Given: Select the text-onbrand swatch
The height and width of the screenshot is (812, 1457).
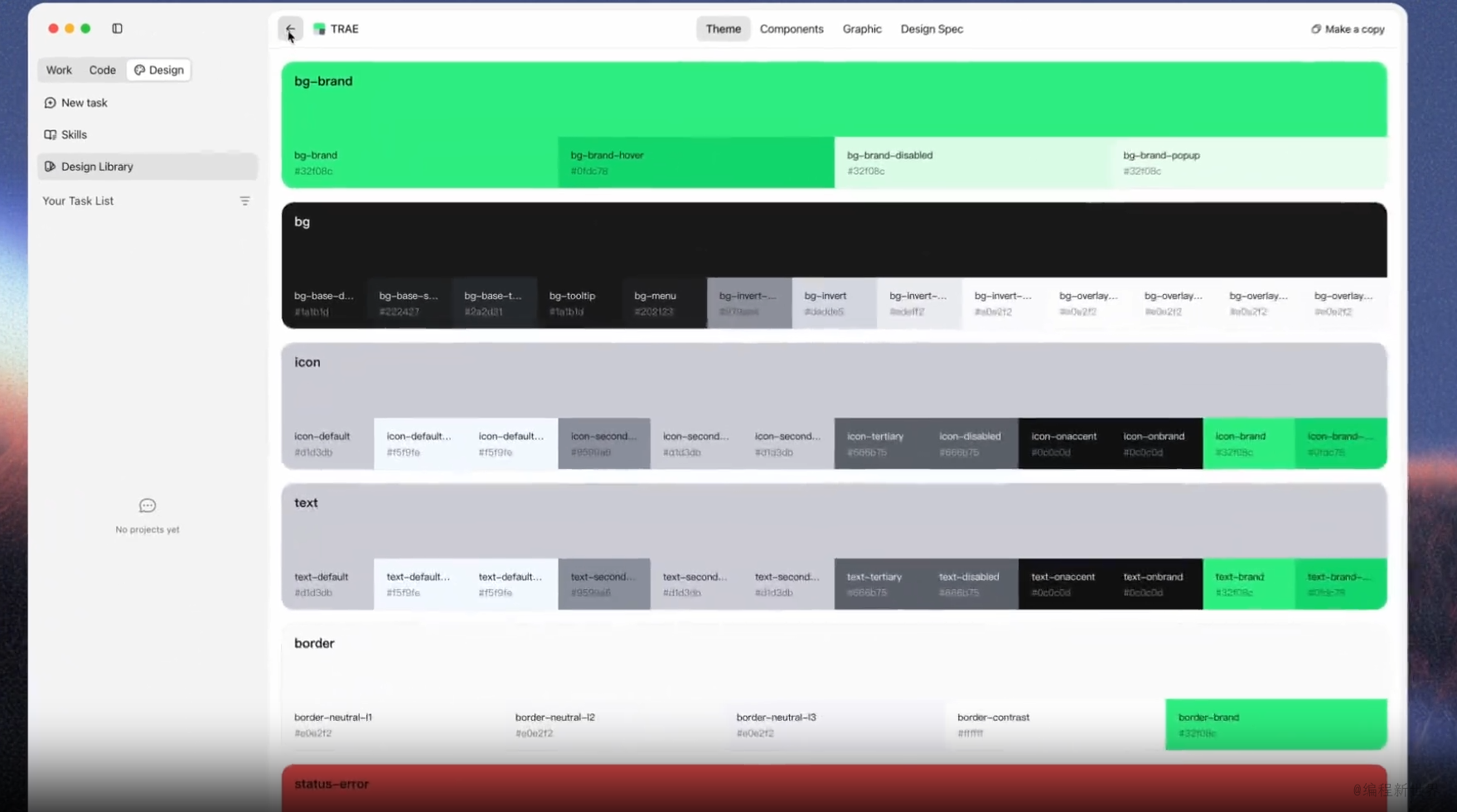Looking at the screenshot, I should coord(1157,584).
